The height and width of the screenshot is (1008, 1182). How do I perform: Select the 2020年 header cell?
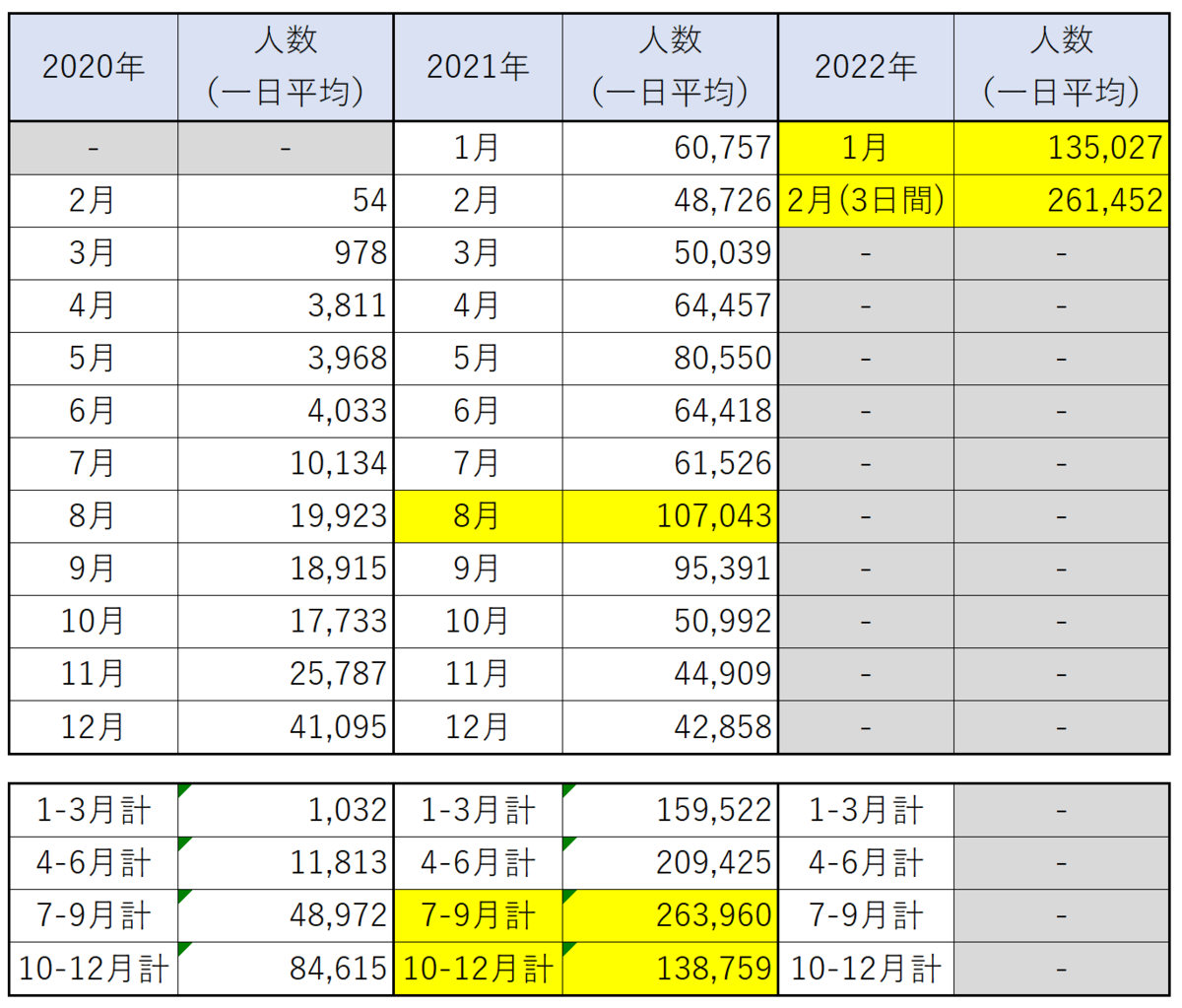click(94, 67)
